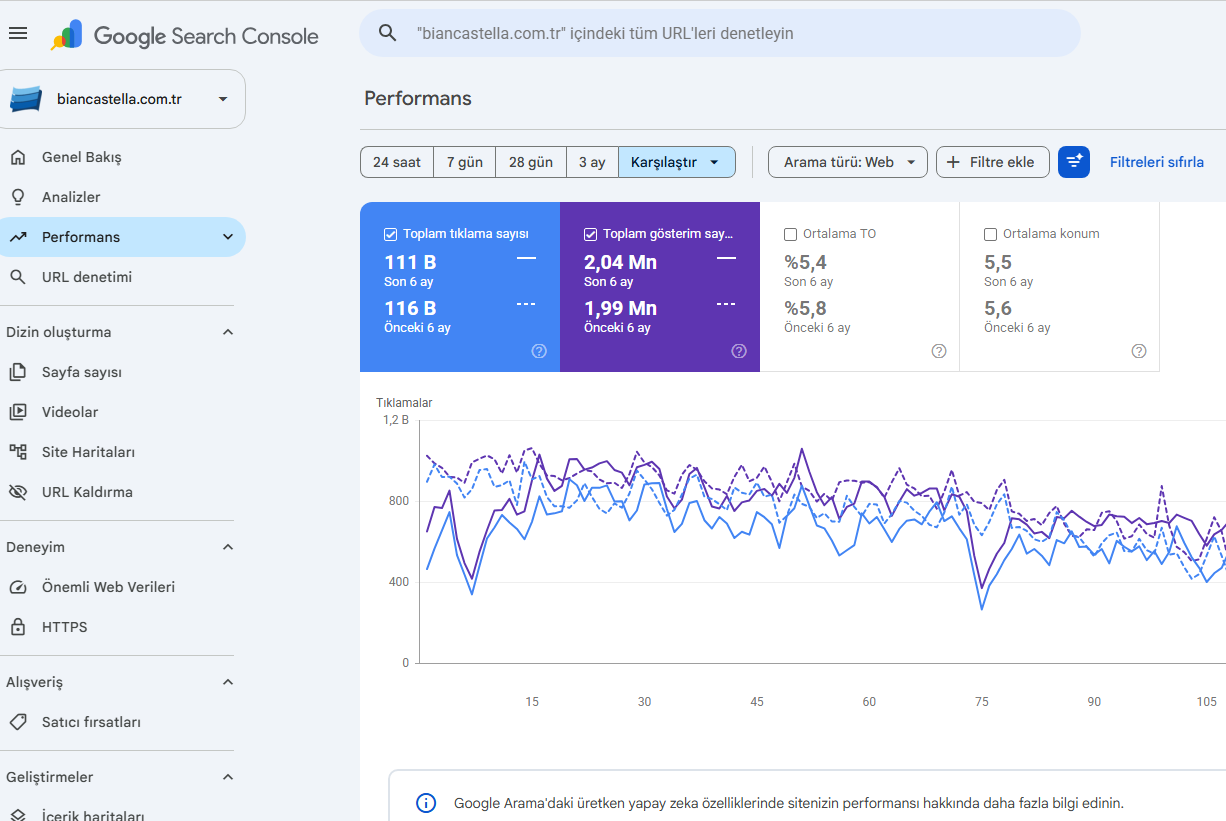Click the İçerik haritaları layers icon
Screen dimensions: 1226x821
click(17, 815)
